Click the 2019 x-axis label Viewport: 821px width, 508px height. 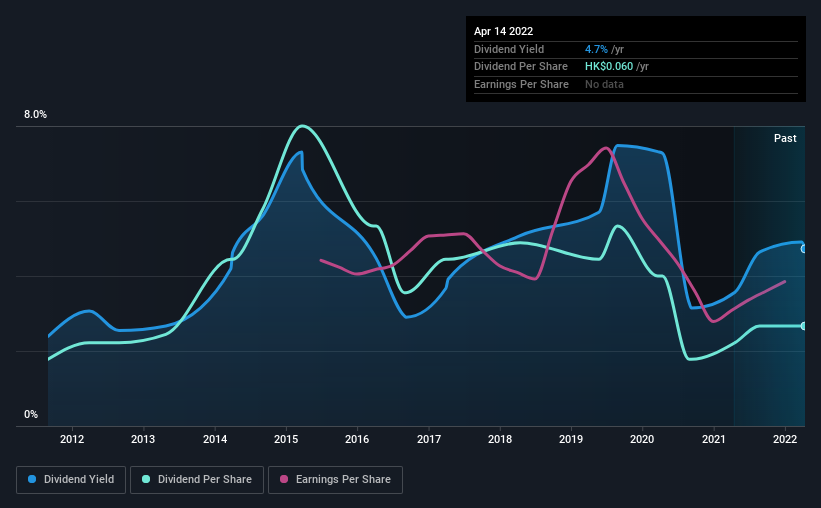click(x=571, y=439)
